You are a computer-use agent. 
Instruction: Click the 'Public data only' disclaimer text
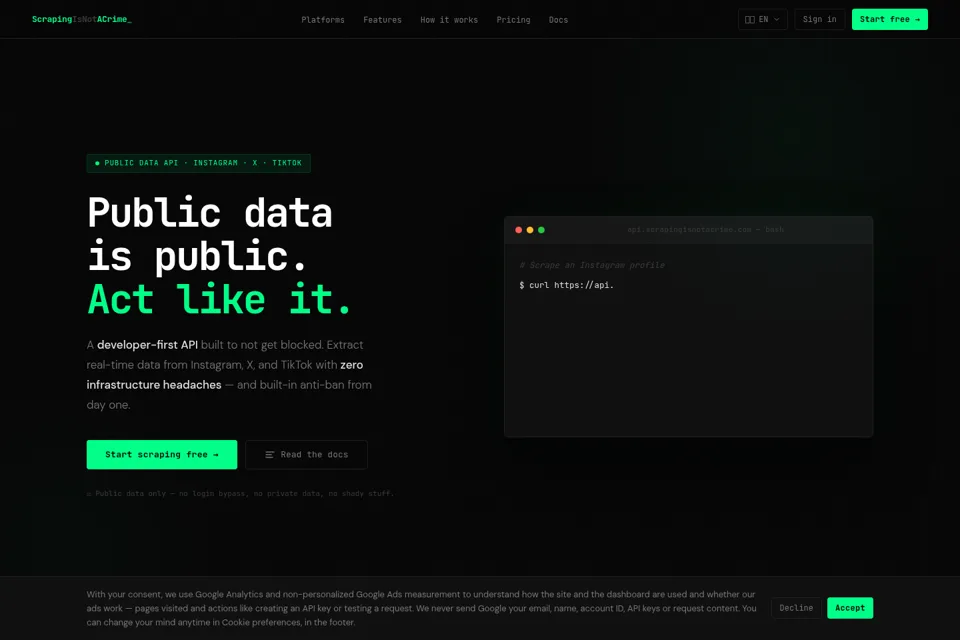[240, 493]
